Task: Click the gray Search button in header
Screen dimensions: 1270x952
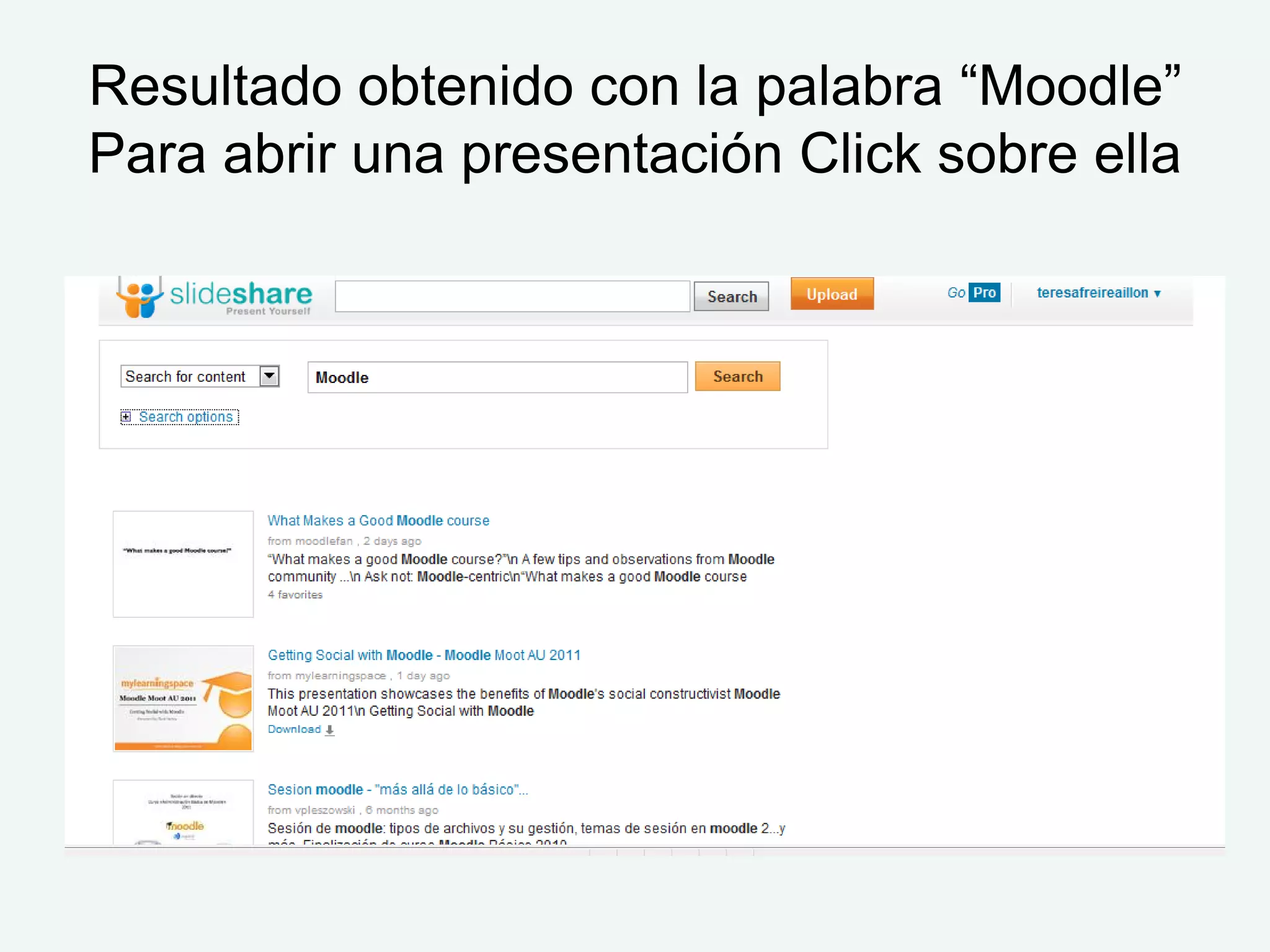Action: [x=731, y=296]
